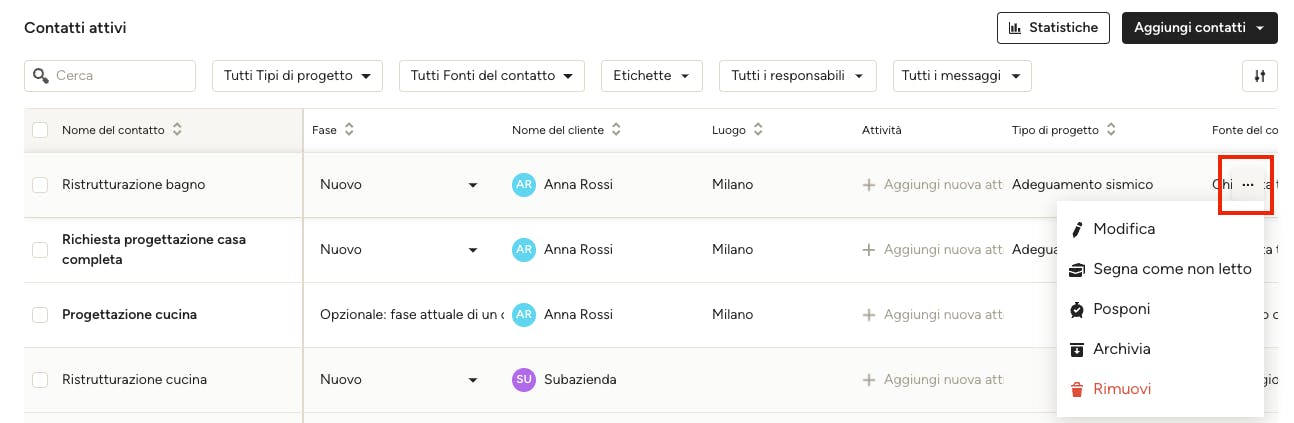This screenshot has height=423, width=1294.
Task: Open the column settings filter icon
Action: click(x=1259, y=76)
